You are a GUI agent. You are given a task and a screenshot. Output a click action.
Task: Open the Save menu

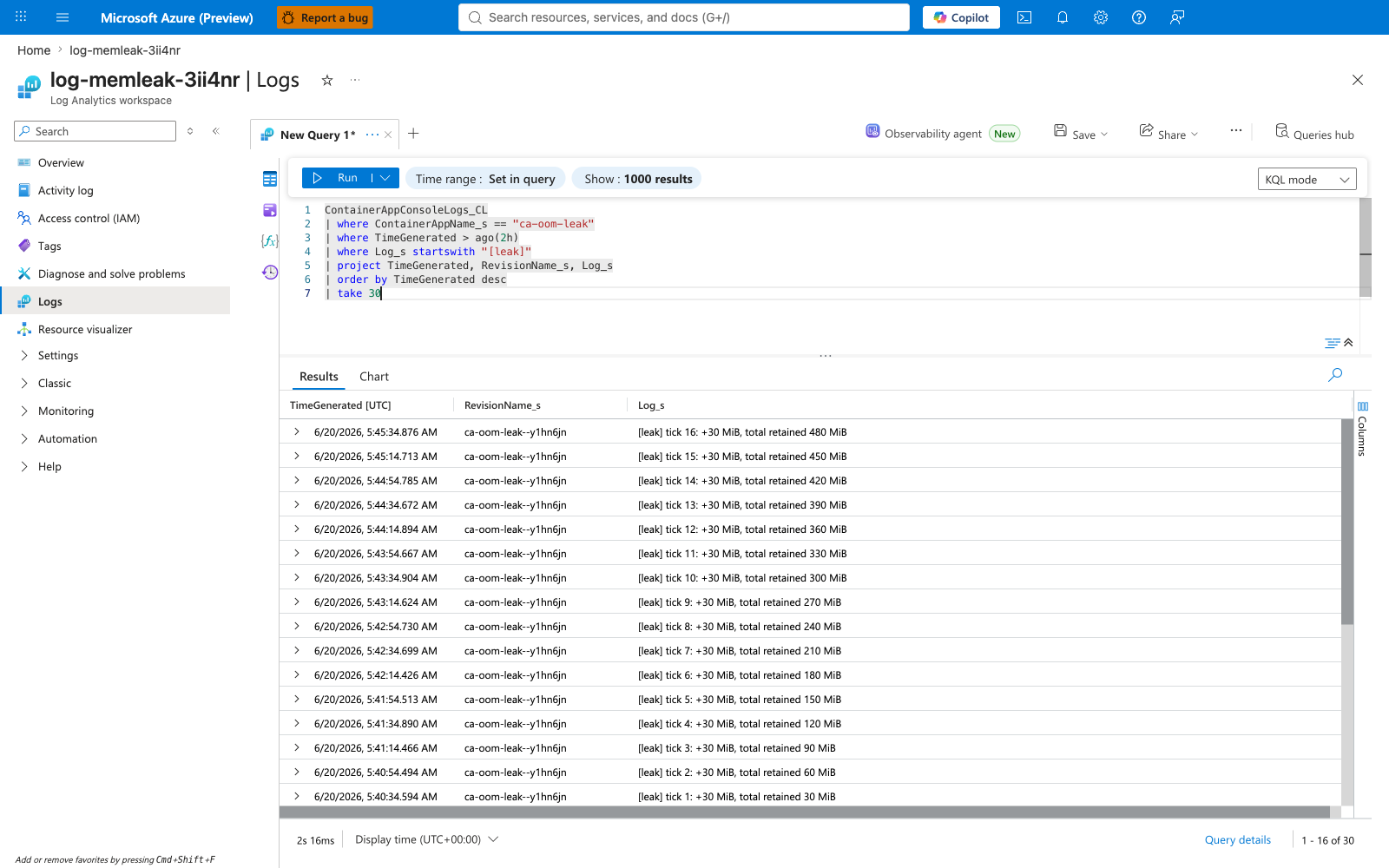click(1081, 134)
